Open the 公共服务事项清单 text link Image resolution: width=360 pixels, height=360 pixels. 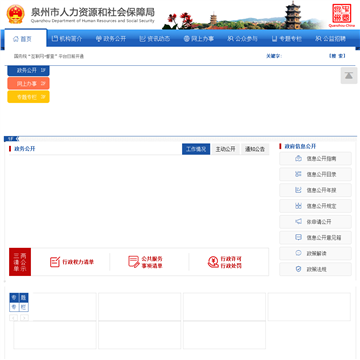click(x=152, y=262)
